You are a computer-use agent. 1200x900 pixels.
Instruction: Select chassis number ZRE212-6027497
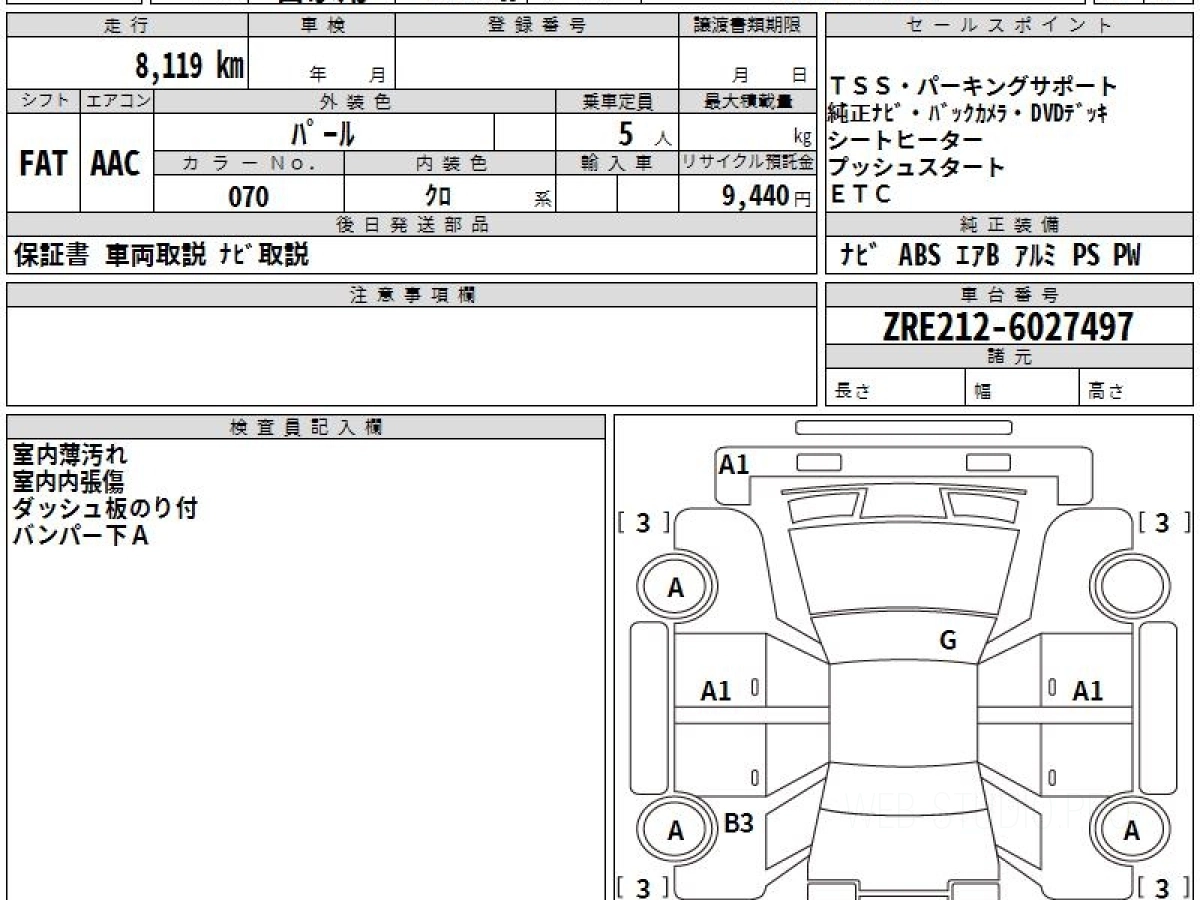1008,327
